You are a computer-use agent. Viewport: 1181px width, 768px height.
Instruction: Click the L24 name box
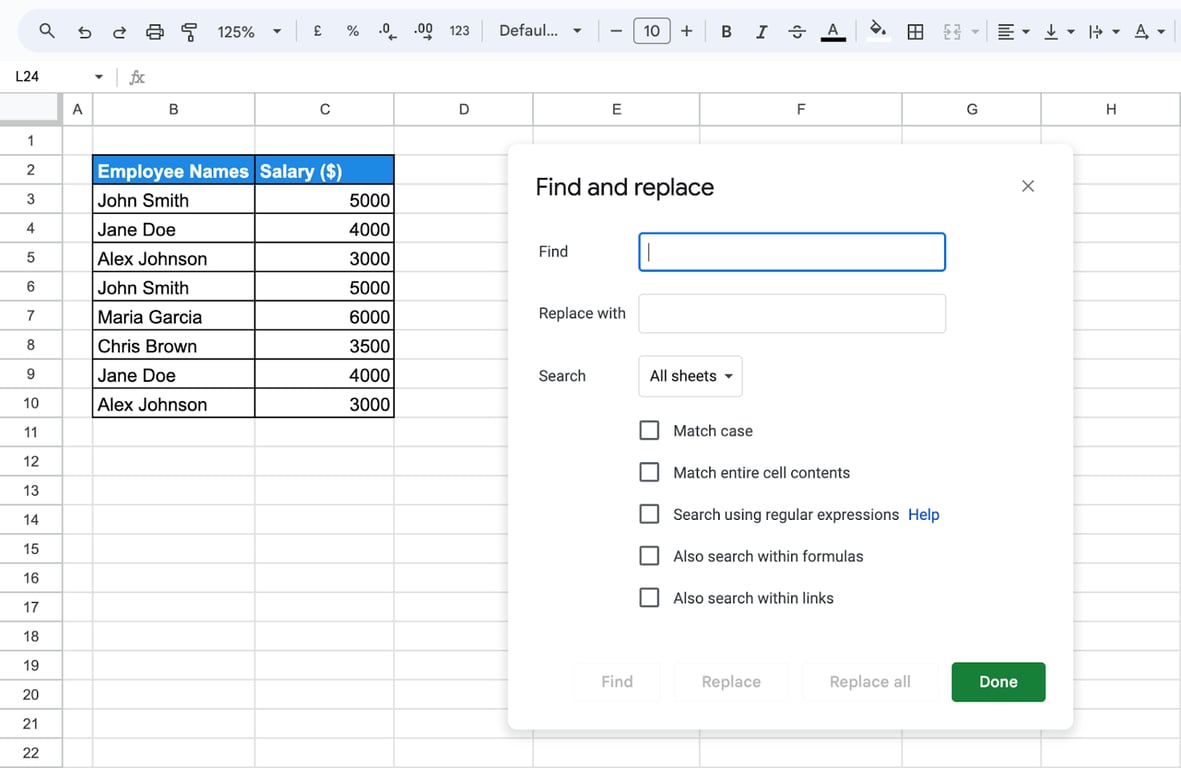(x=45, y=77)
